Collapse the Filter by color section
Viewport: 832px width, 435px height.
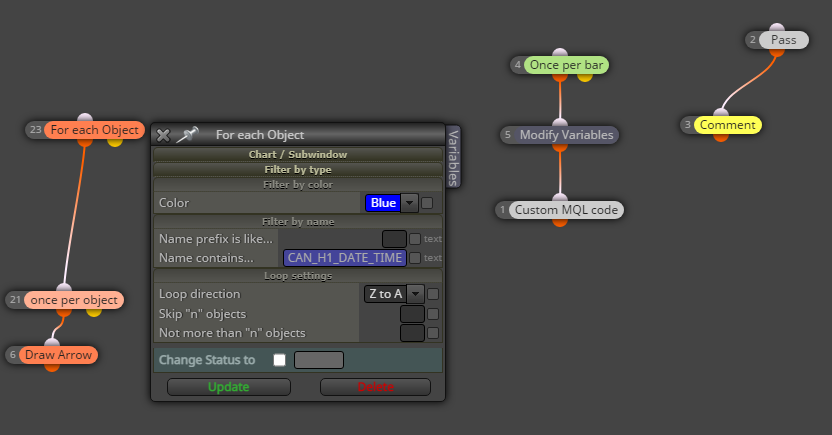[298, 185]
